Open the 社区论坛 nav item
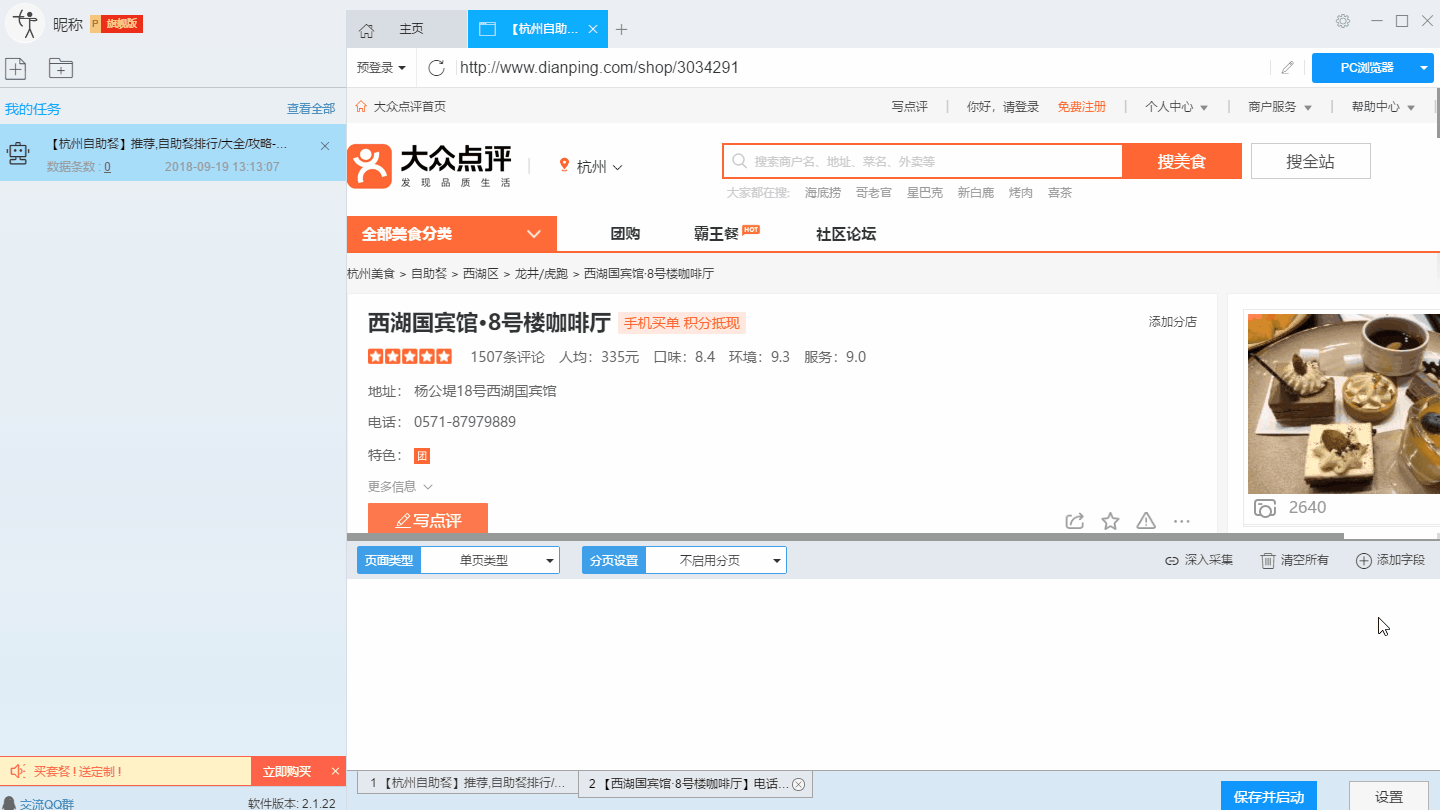 pos(846,234)
